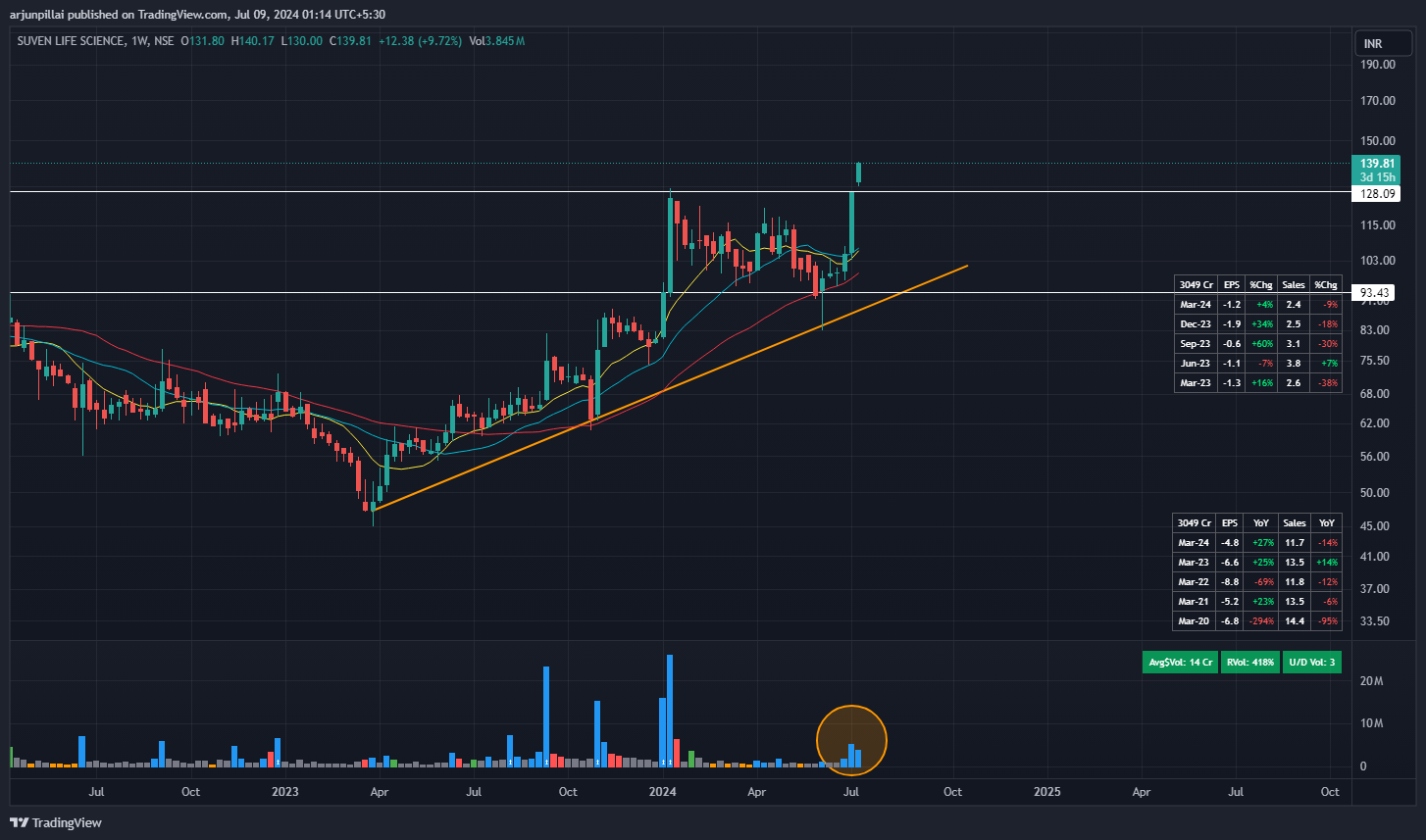The height and width of the screenshot is (840, 1426).
Task: Click the RVol: 418% badge
Action: click(1250, 663)
